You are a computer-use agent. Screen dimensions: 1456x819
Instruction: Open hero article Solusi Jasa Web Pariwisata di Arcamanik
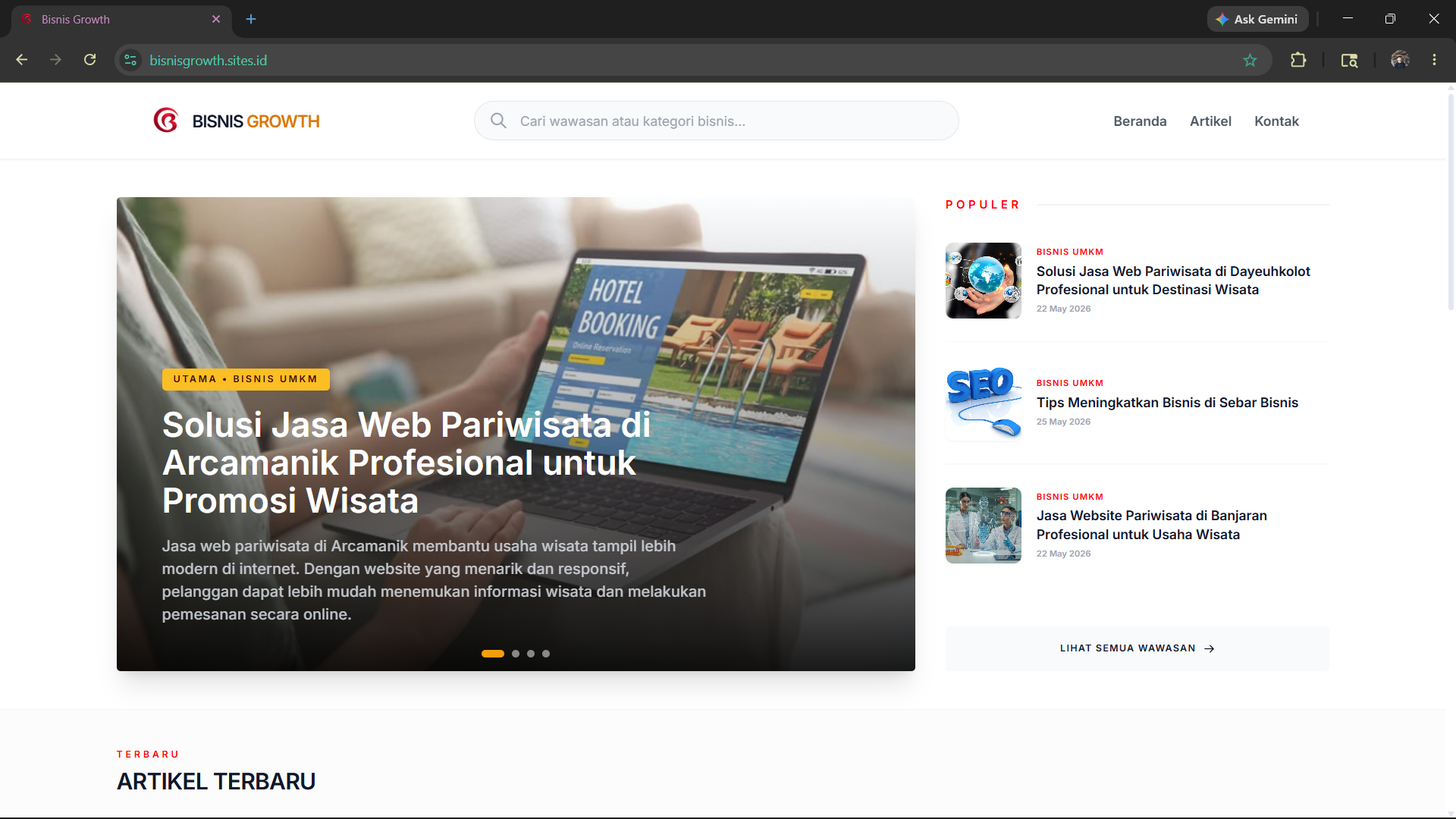point(406,463)
